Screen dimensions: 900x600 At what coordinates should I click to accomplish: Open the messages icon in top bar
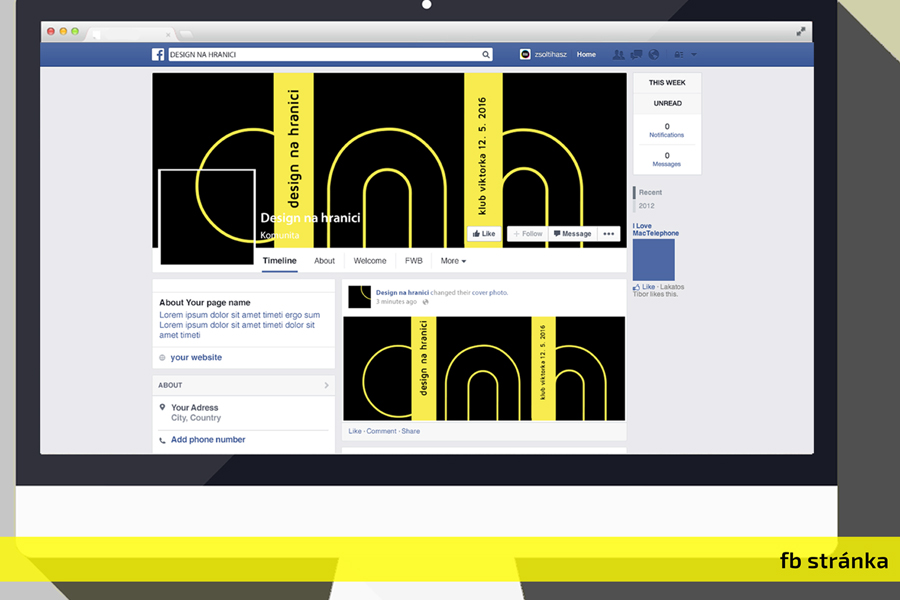636,55
